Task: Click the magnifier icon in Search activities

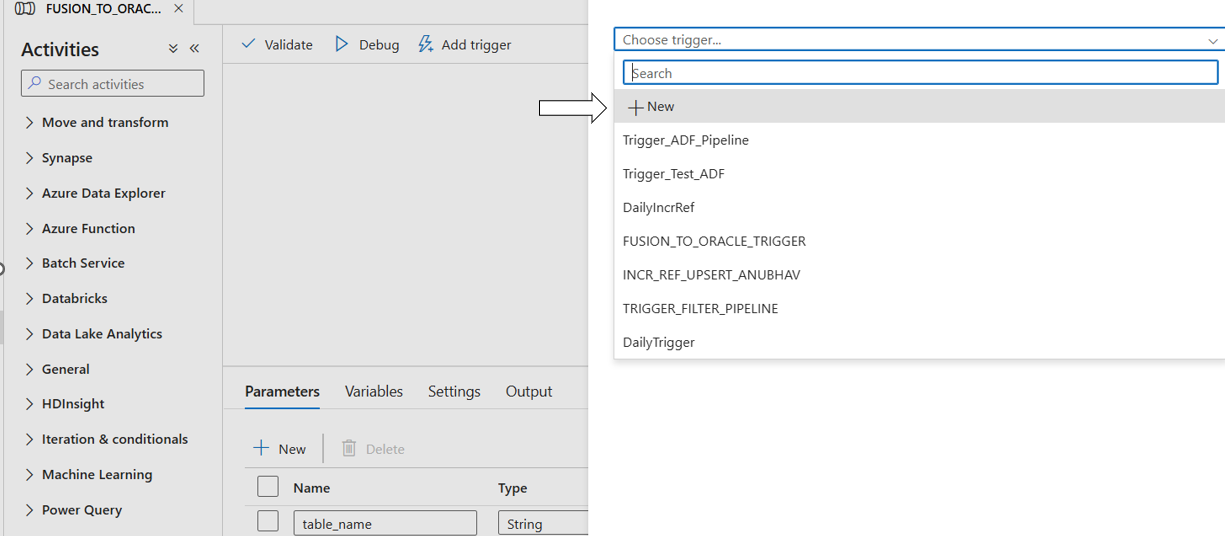Action: pos(35,83)
